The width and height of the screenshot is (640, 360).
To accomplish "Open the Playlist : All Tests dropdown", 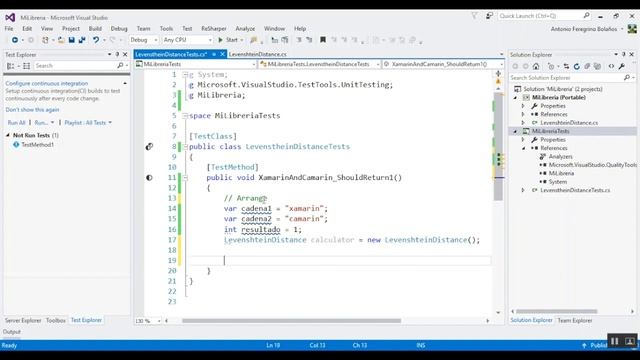I will (x=88, y=122).
